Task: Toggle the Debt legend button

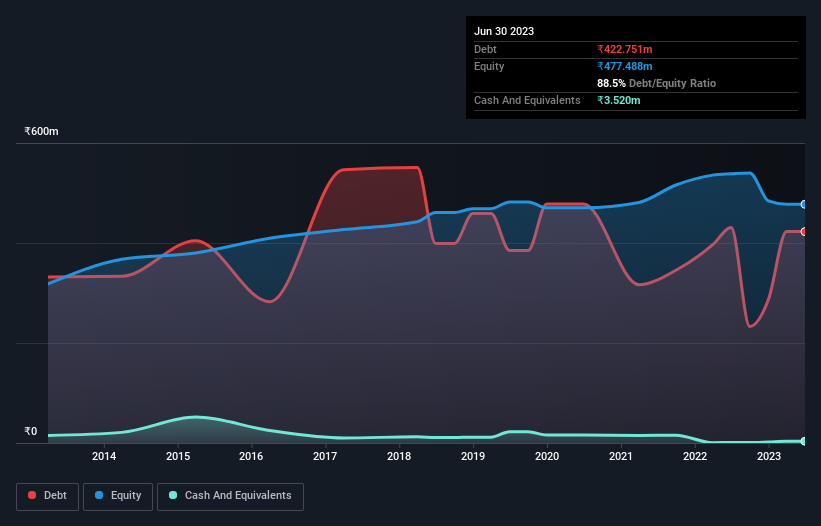Action: click(x=47, y=496)
